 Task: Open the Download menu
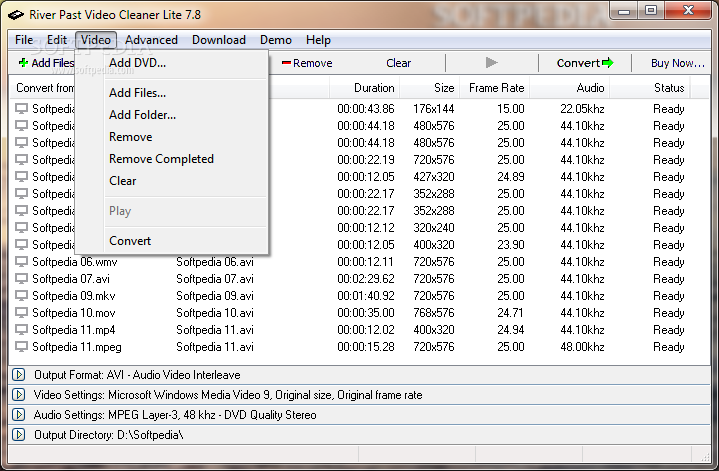(x=219, y=40)
